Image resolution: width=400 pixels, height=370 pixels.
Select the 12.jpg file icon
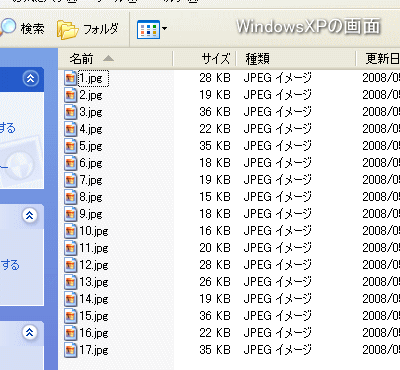point(70,265)
